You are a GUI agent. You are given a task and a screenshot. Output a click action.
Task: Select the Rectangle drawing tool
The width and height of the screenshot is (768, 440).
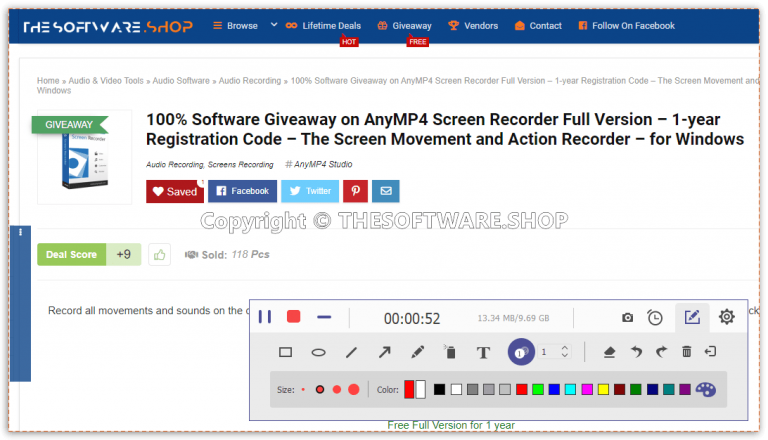(286, 352)
